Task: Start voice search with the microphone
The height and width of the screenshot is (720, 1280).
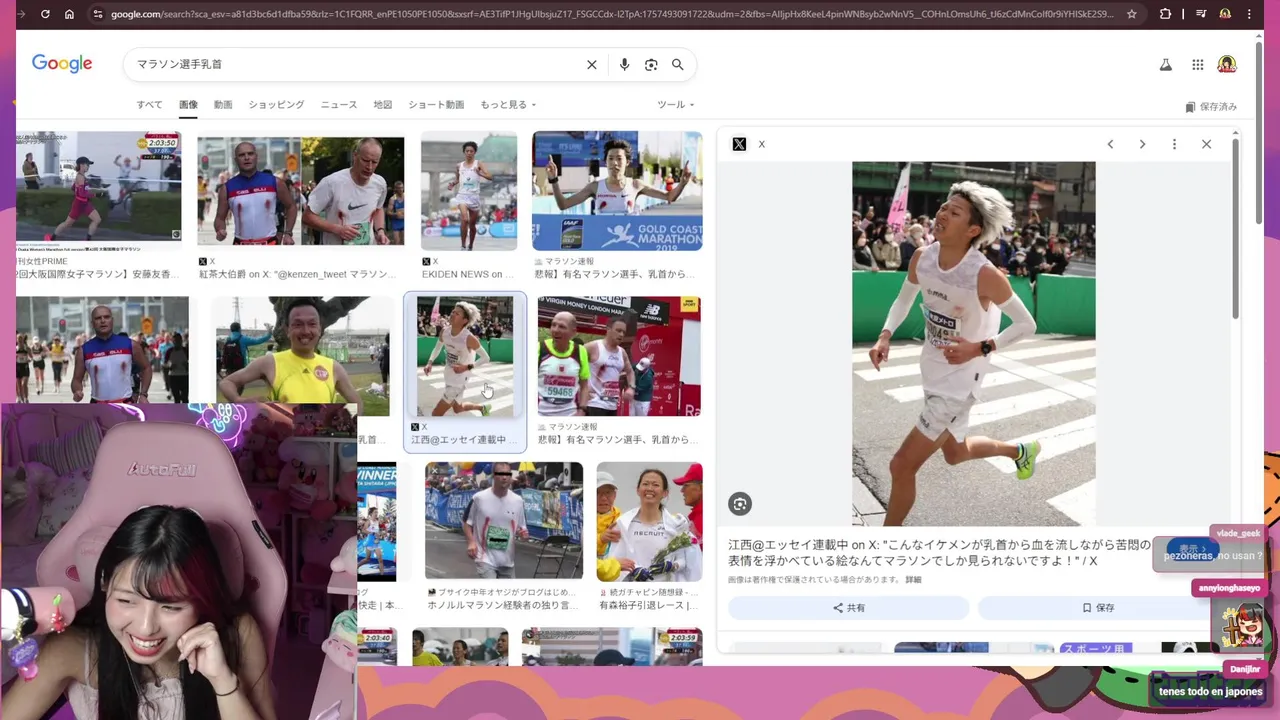Action: point(624,64)
